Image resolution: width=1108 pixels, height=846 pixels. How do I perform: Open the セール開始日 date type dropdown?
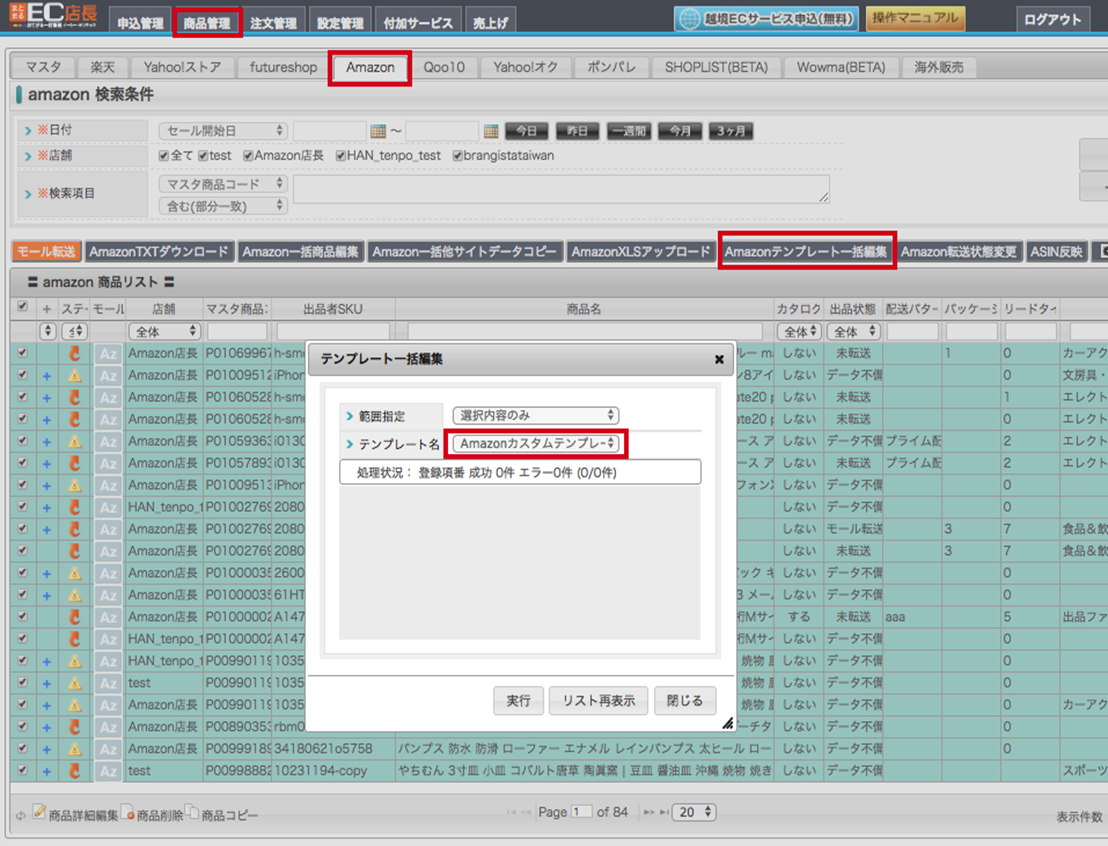223,131
